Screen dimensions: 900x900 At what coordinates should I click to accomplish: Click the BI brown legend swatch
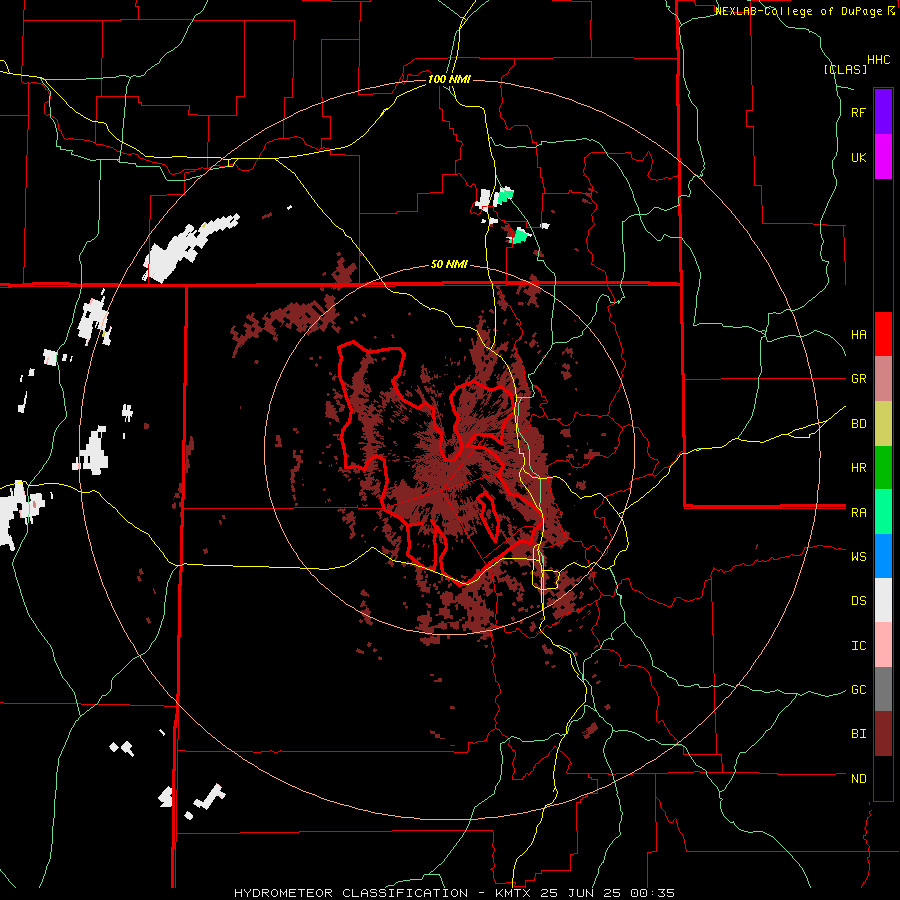[x=883, y=734]
